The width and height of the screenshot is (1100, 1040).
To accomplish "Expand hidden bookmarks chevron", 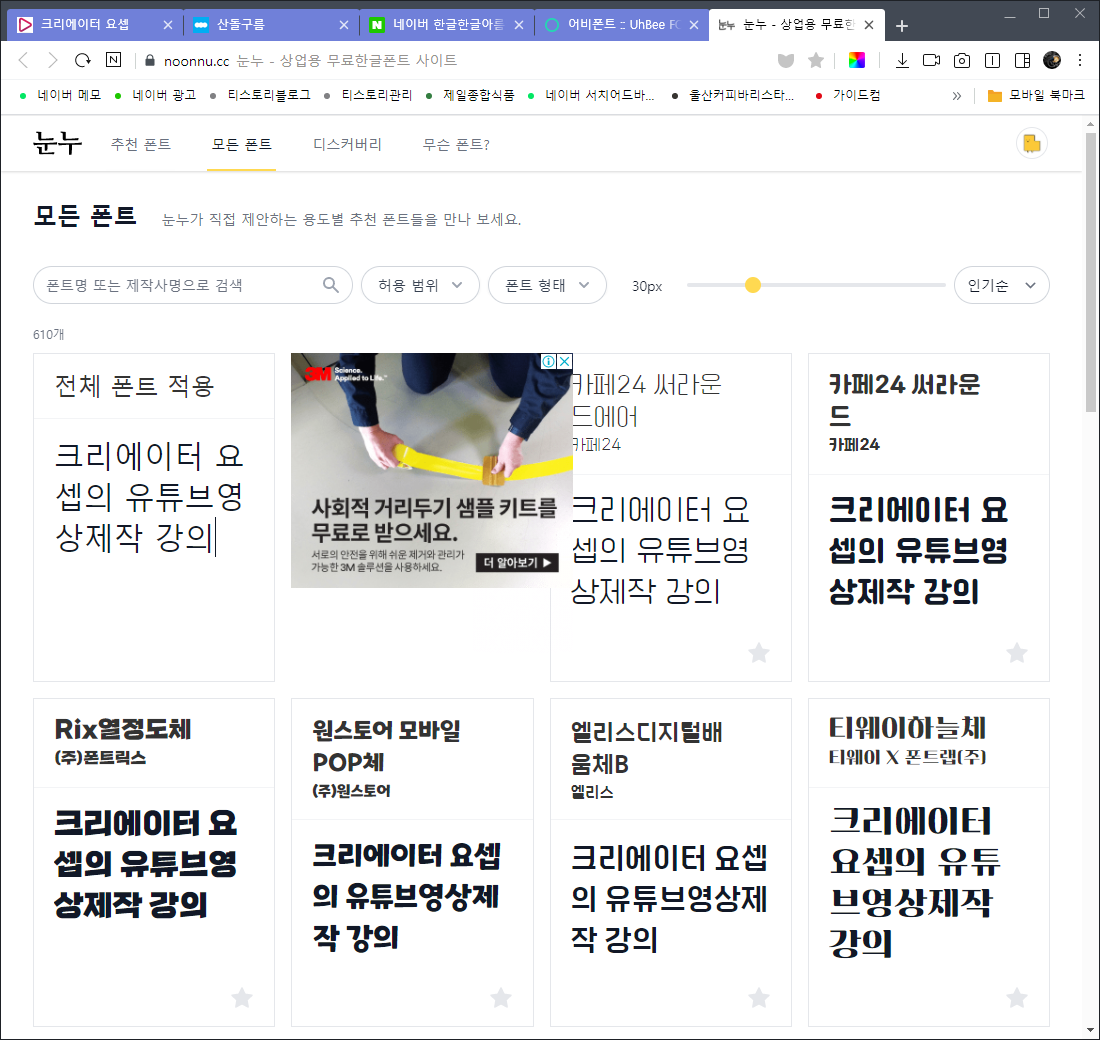I will point(956,96).
